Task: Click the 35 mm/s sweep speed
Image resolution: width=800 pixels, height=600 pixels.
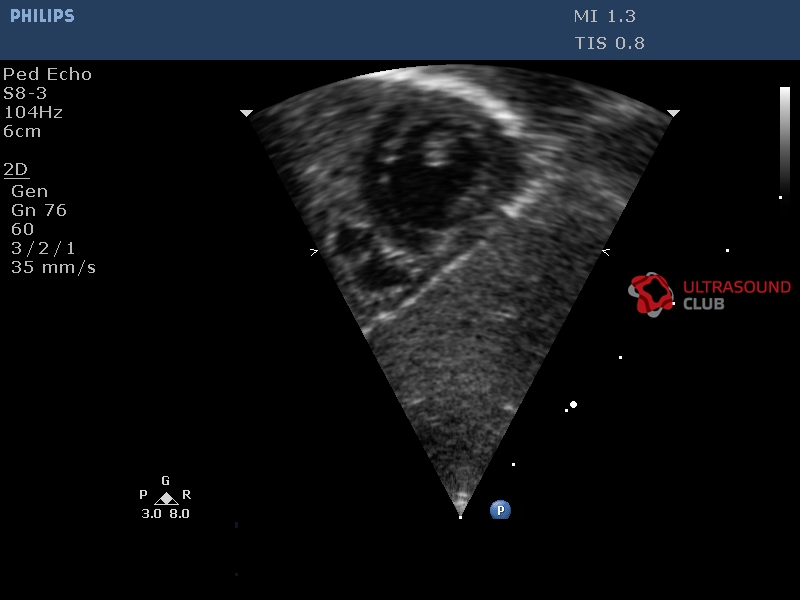Action: click(54, 267)
